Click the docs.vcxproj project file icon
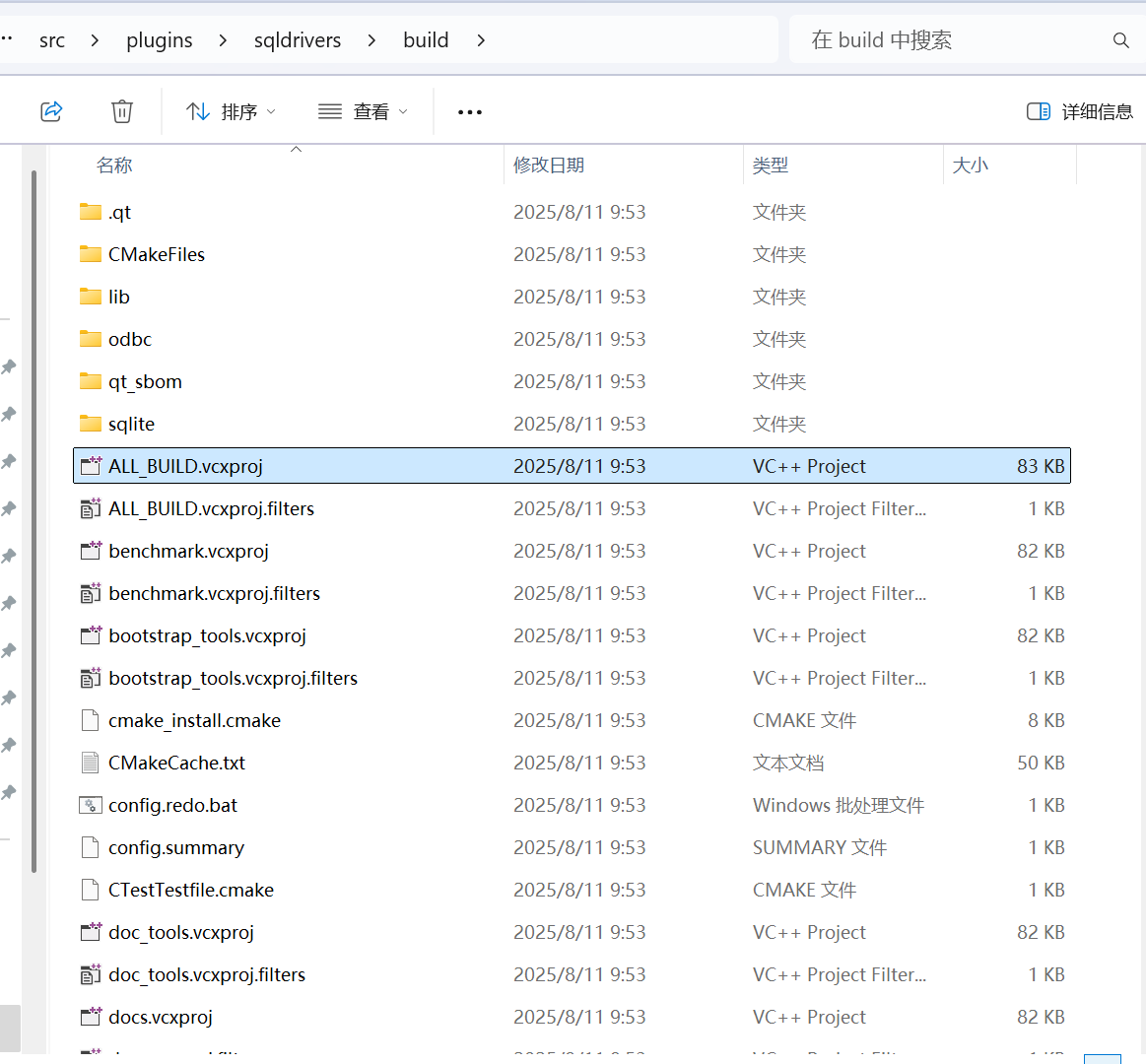Image resolution: width=1146 pixels, height=1064 pixels. point(91,1017)
